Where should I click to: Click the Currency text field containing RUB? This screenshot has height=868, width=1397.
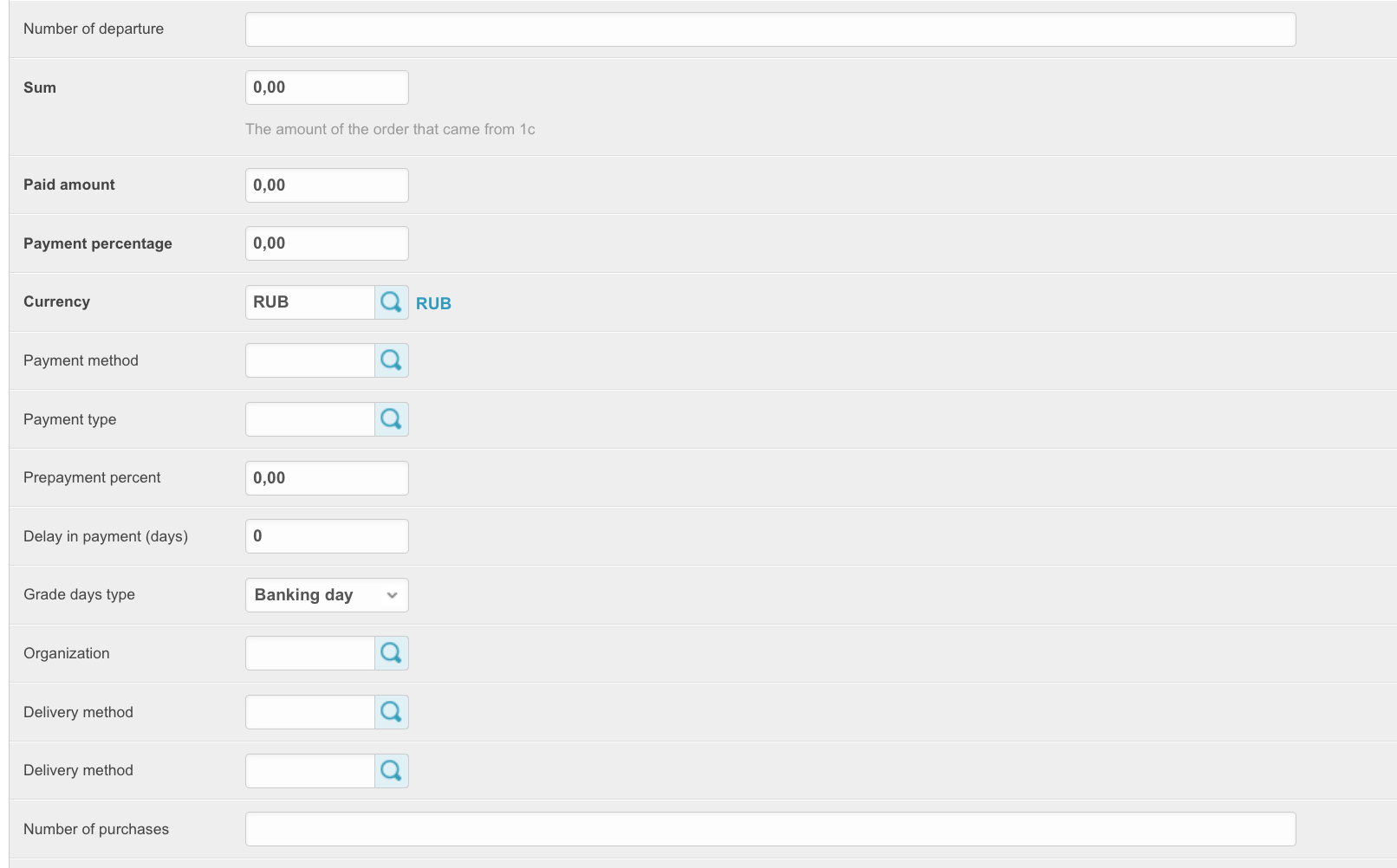[309, 302]
